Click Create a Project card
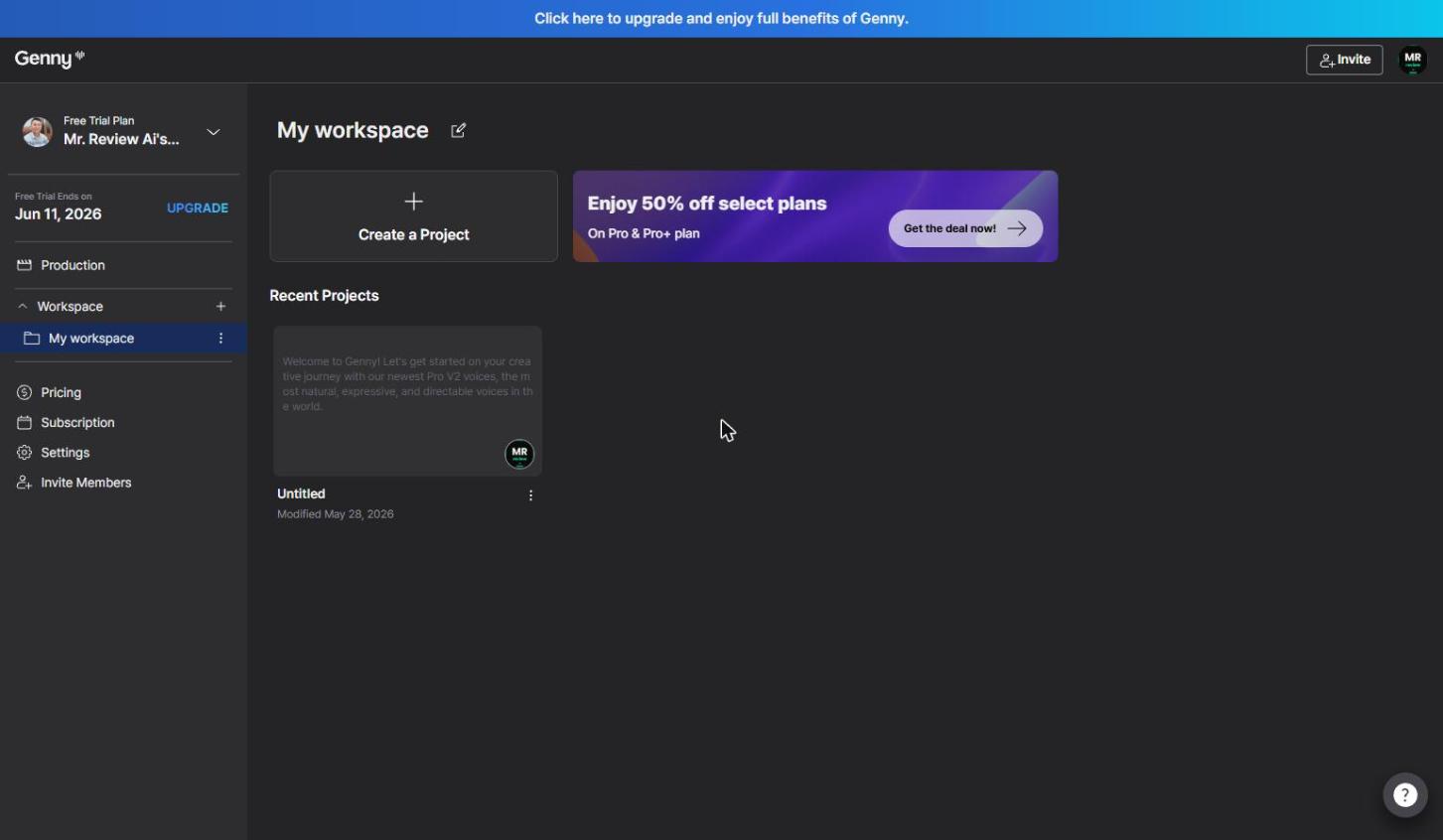This screenshot has height=840, width=1443. coord(413,216)
